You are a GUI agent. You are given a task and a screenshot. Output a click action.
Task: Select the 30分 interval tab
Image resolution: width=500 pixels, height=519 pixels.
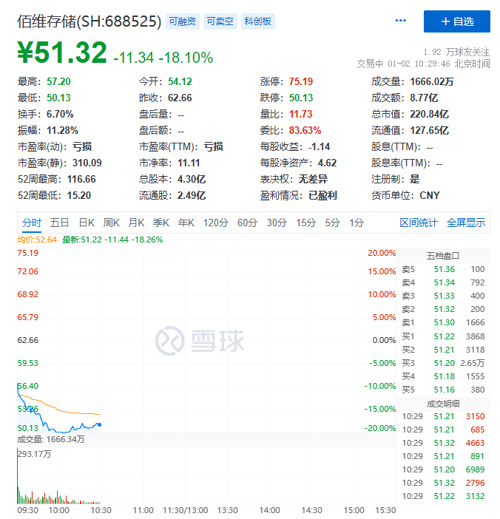(277, 222)
